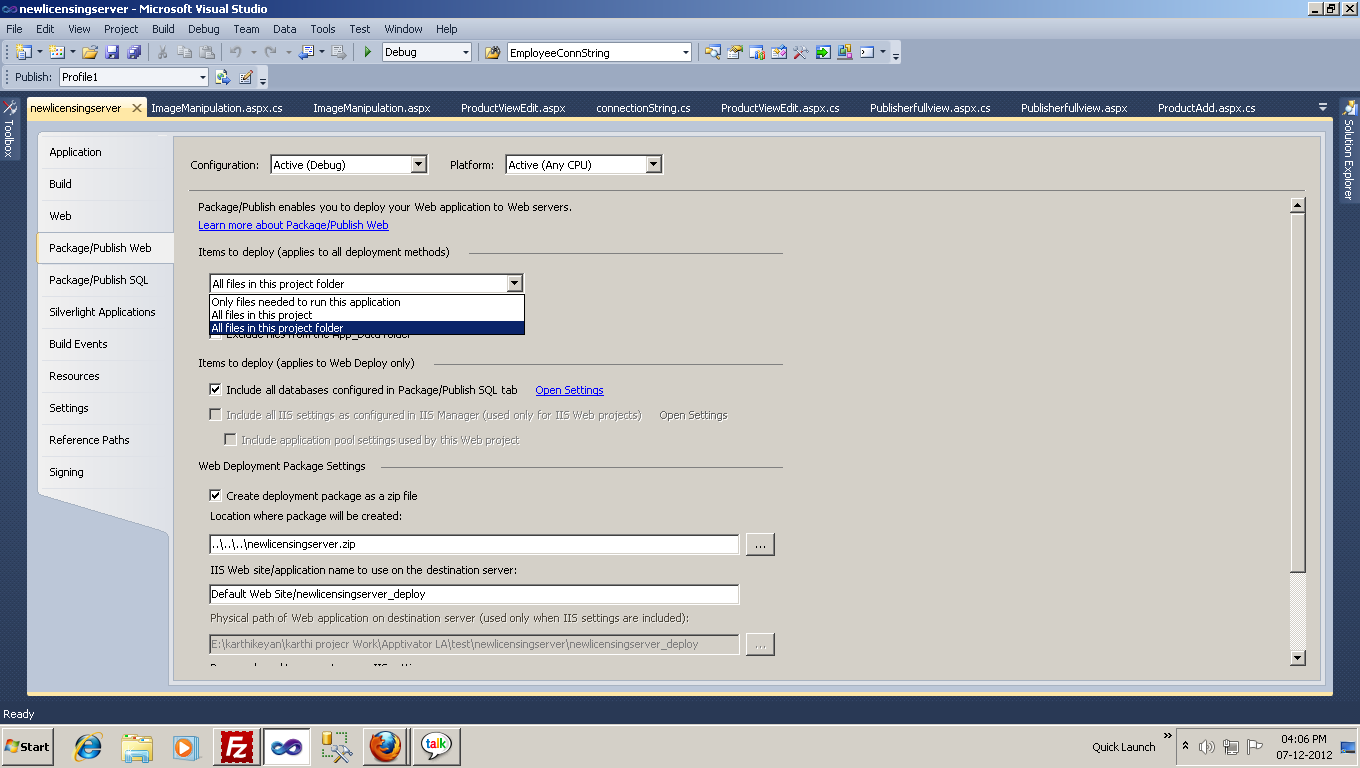
Task: Click the package location text field
Action: 474,544
